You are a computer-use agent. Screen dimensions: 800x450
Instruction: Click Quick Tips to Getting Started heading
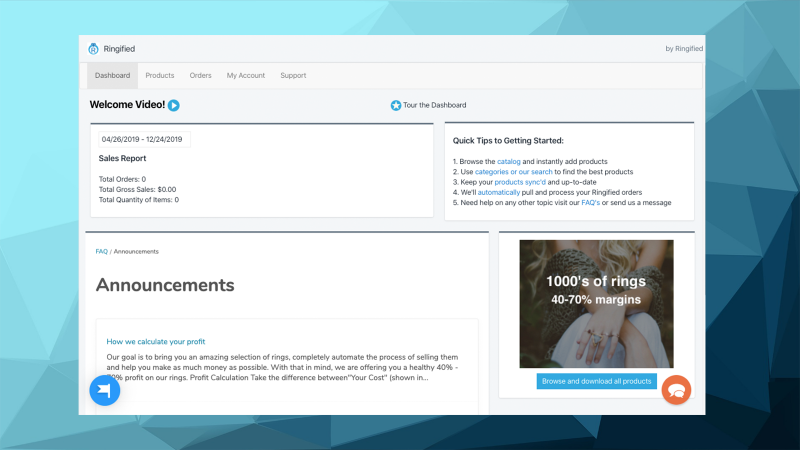click(508, 141)
